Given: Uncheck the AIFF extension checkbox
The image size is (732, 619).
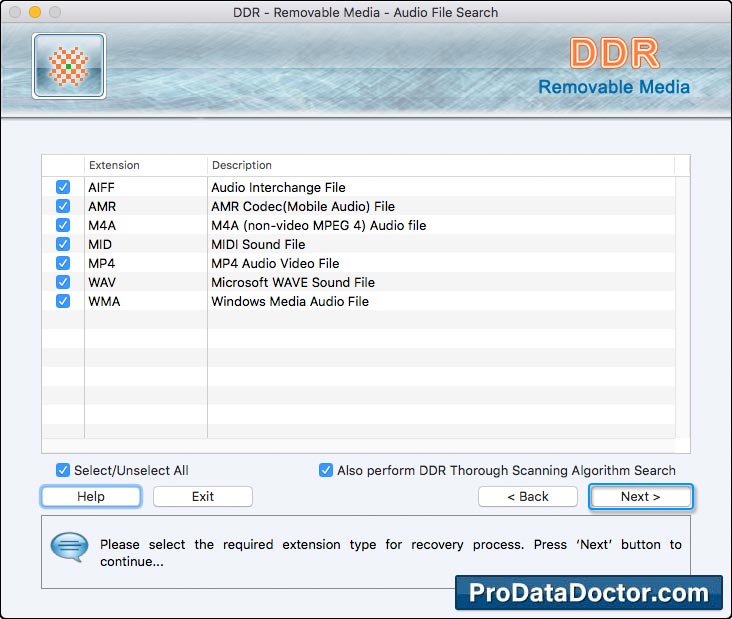Looking at the screenshot, I should coord(63,187).
